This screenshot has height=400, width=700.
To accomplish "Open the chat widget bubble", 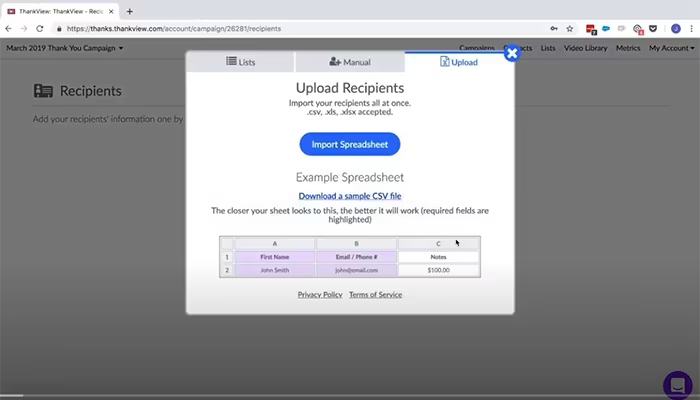I will click(678, 385).
